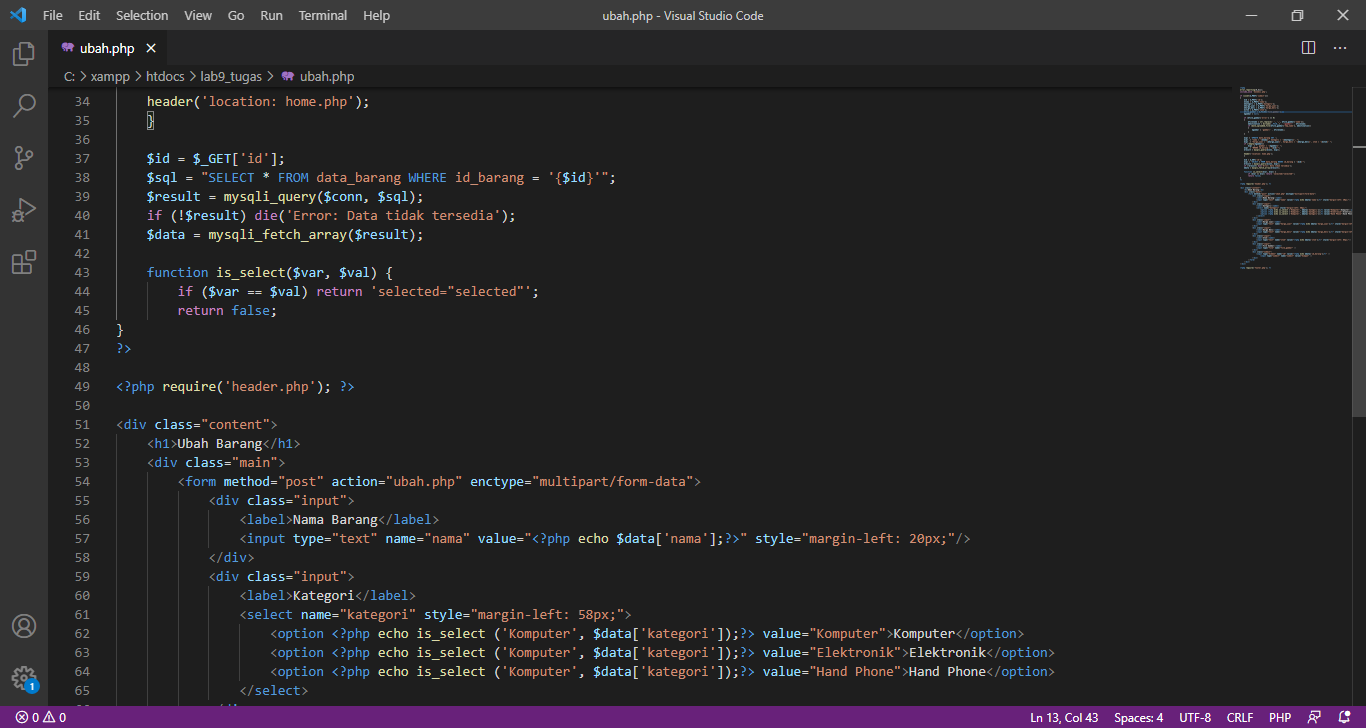This screenshot has width=1366, height=728.
Task: Open the View menu
Action: pos(198,15)
